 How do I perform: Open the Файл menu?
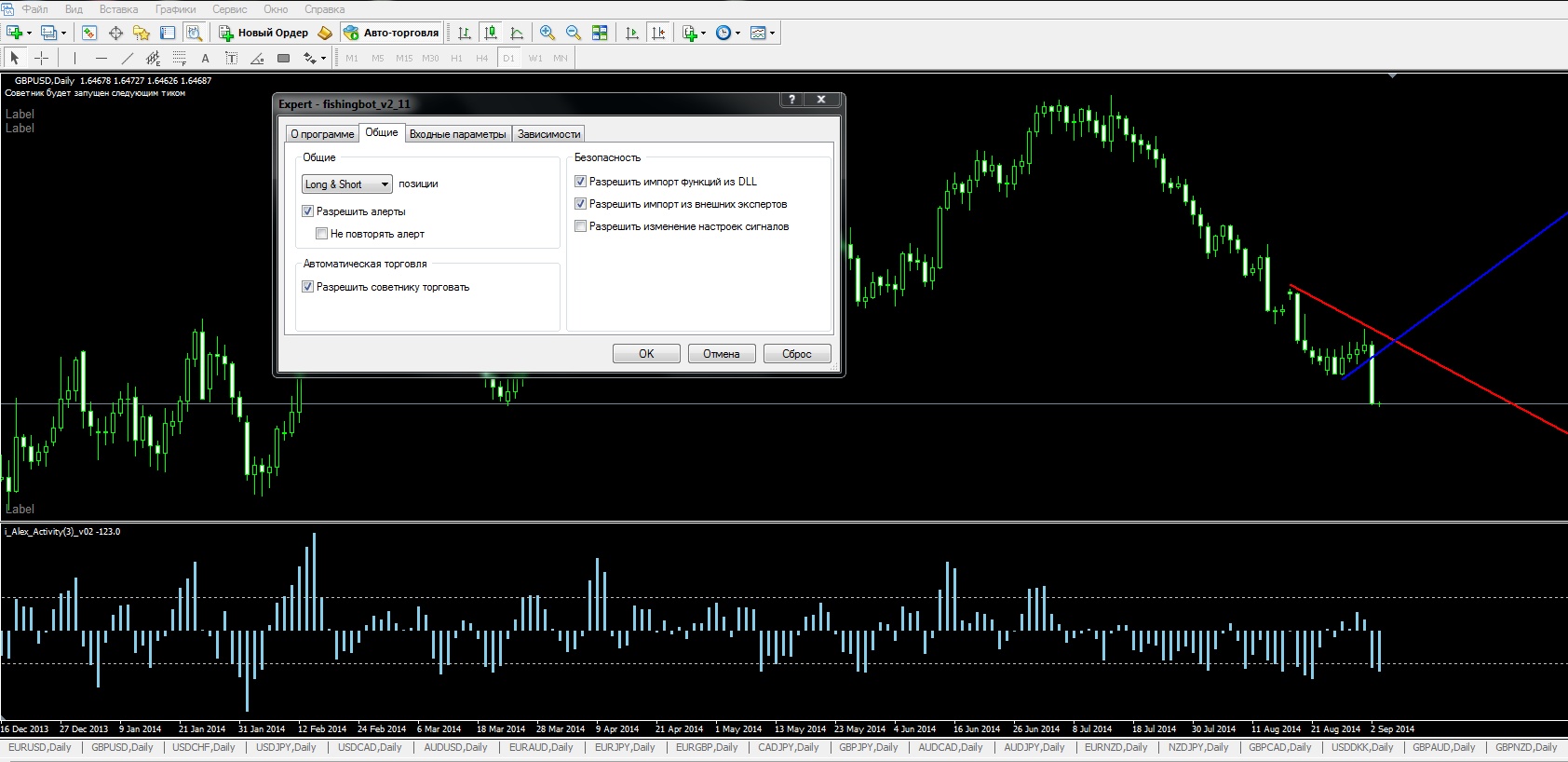(x=35, y=9)
